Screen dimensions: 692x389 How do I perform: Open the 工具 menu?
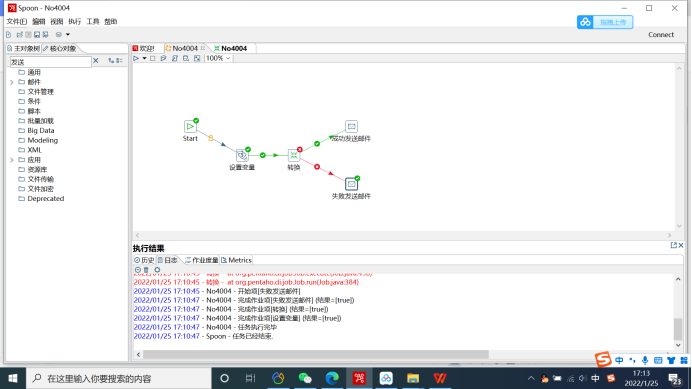[x=93, y=21]
